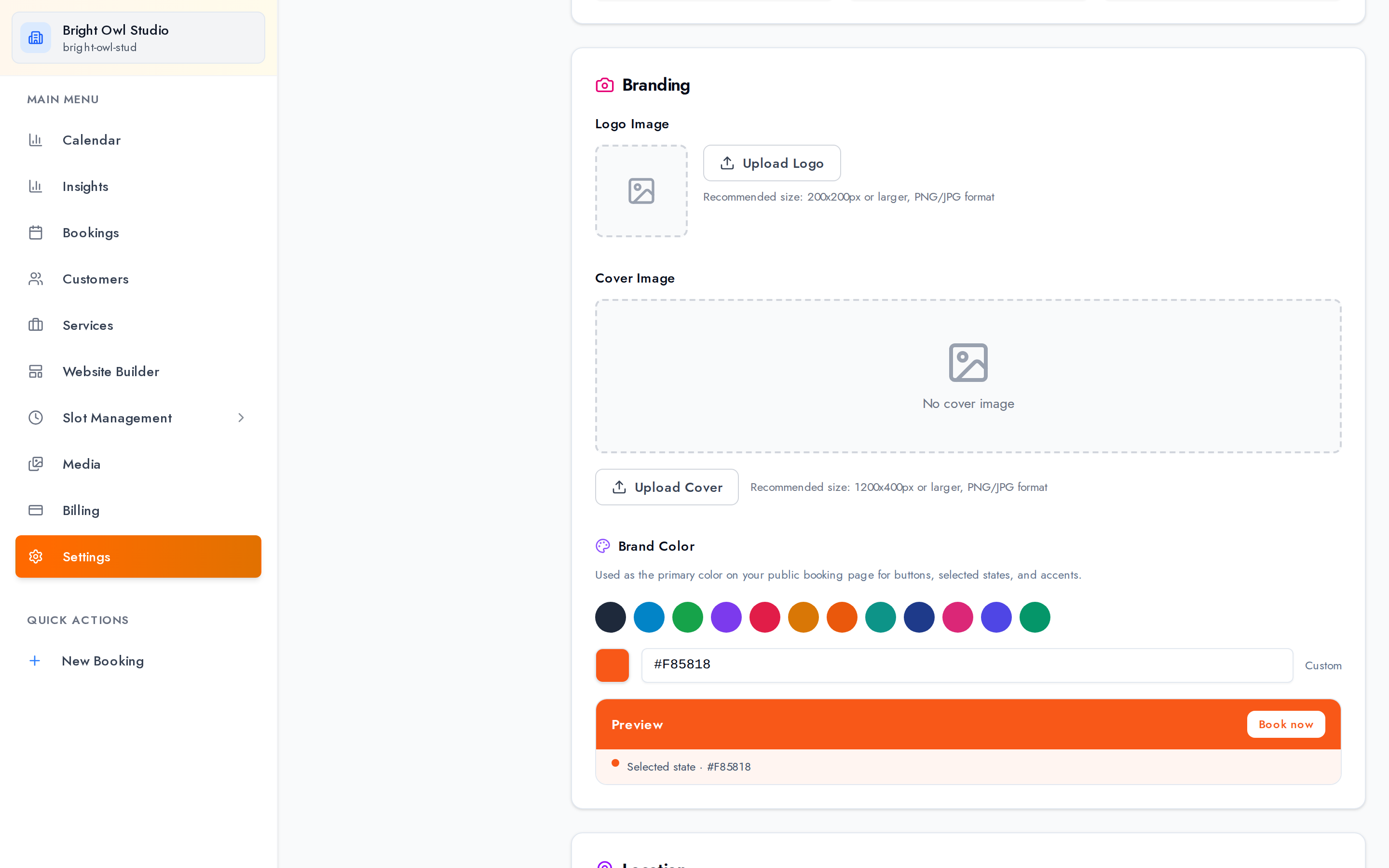Screen dimensions: 1389x868
Task: Click the Slot Management clock icon
Action: click(x=36, y=417)
